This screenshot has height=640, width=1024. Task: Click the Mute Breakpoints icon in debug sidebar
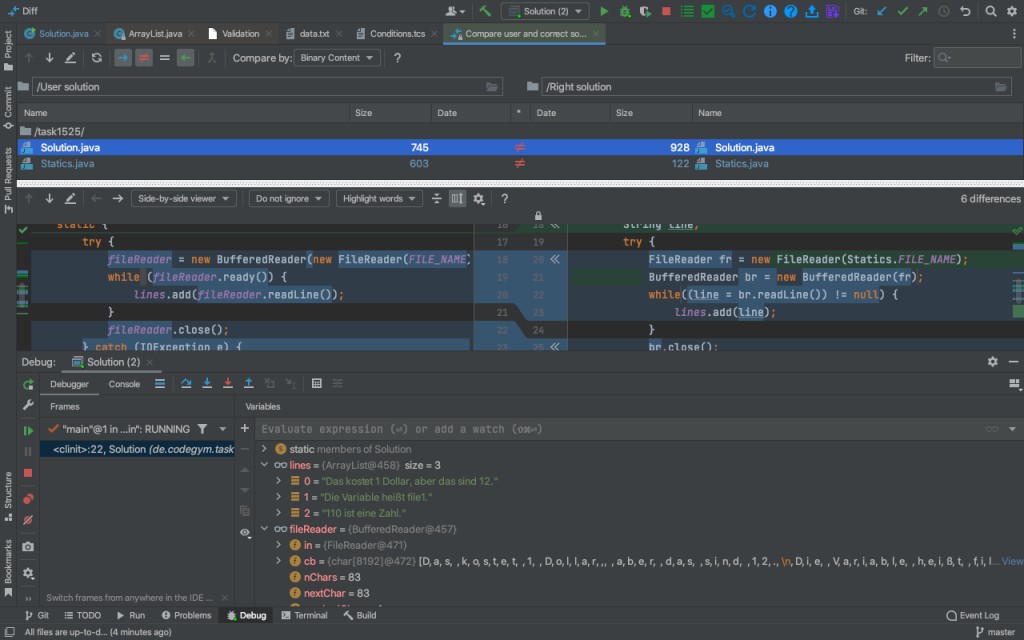[x=28, y=520]
